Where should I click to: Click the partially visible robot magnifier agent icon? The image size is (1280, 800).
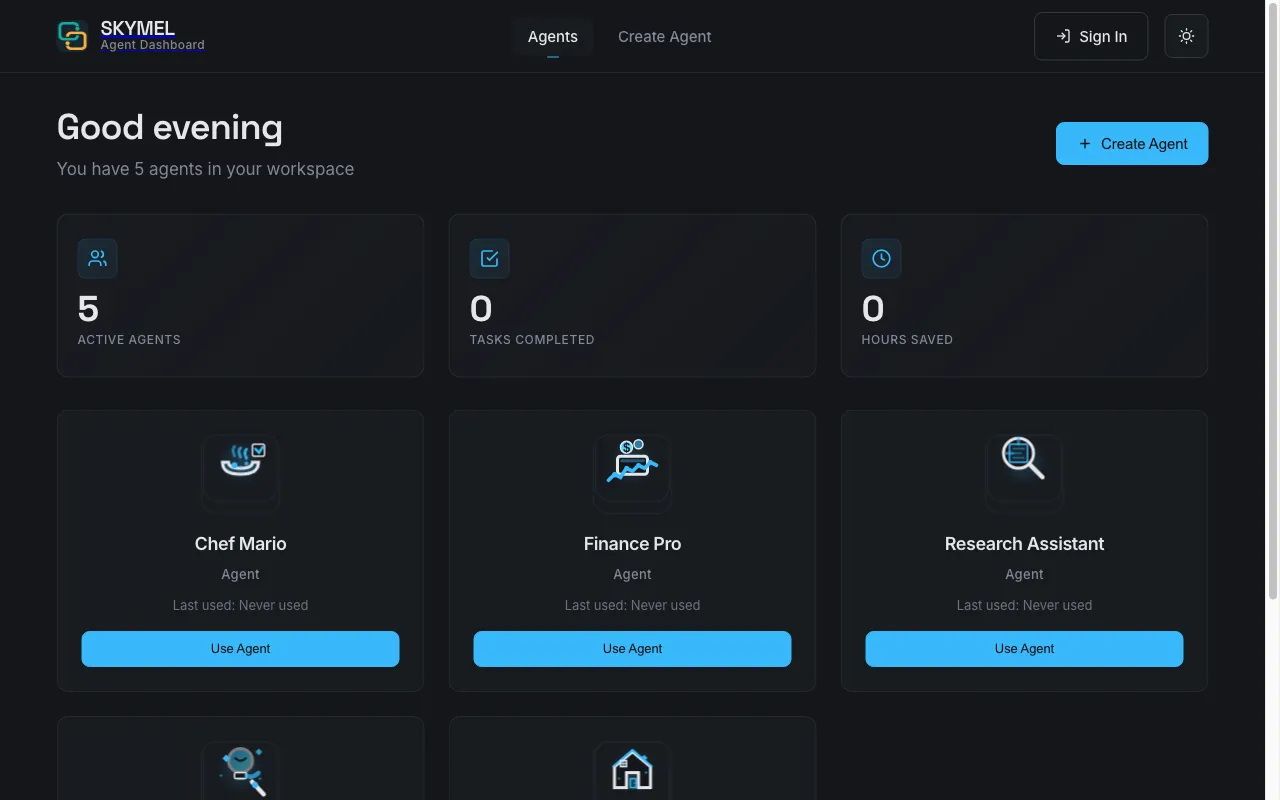(241, 771)
